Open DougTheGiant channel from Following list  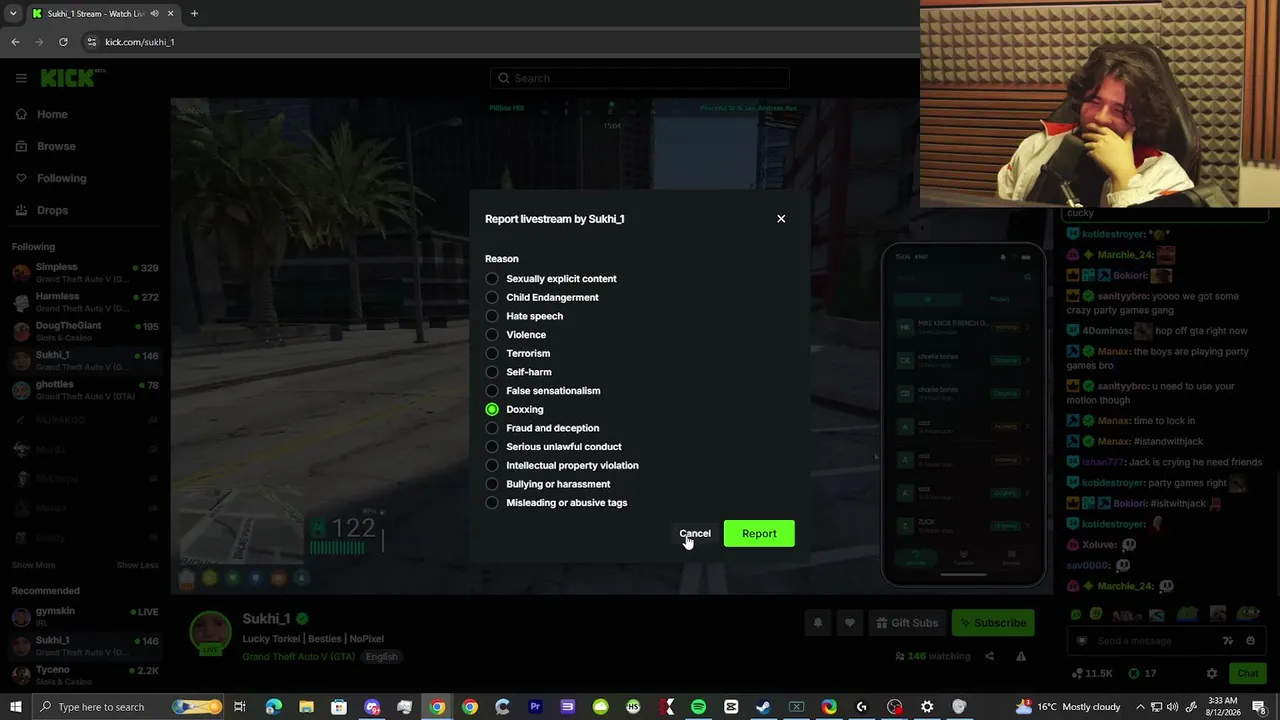(x=85, y=330)
